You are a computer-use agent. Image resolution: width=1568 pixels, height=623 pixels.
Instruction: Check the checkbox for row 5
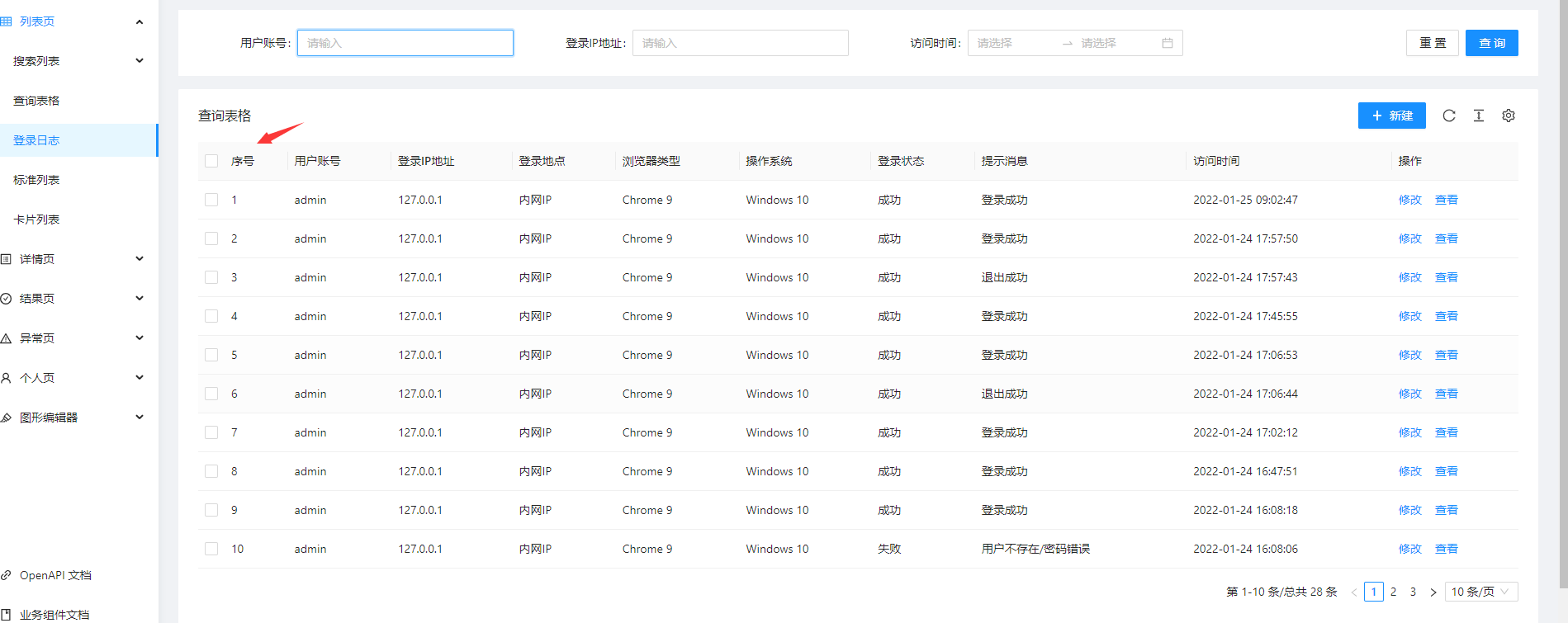[x=211, y=355]
